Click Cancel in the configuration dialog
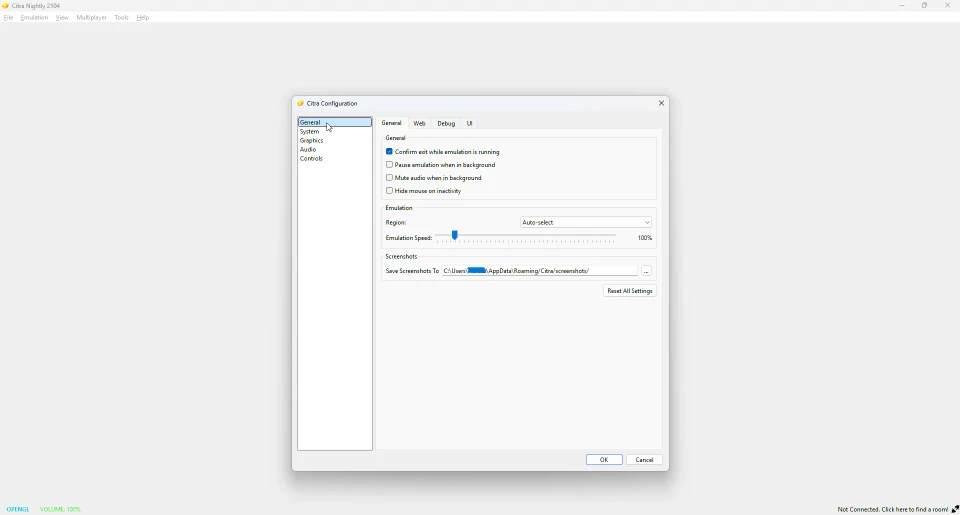 (644, 459)
